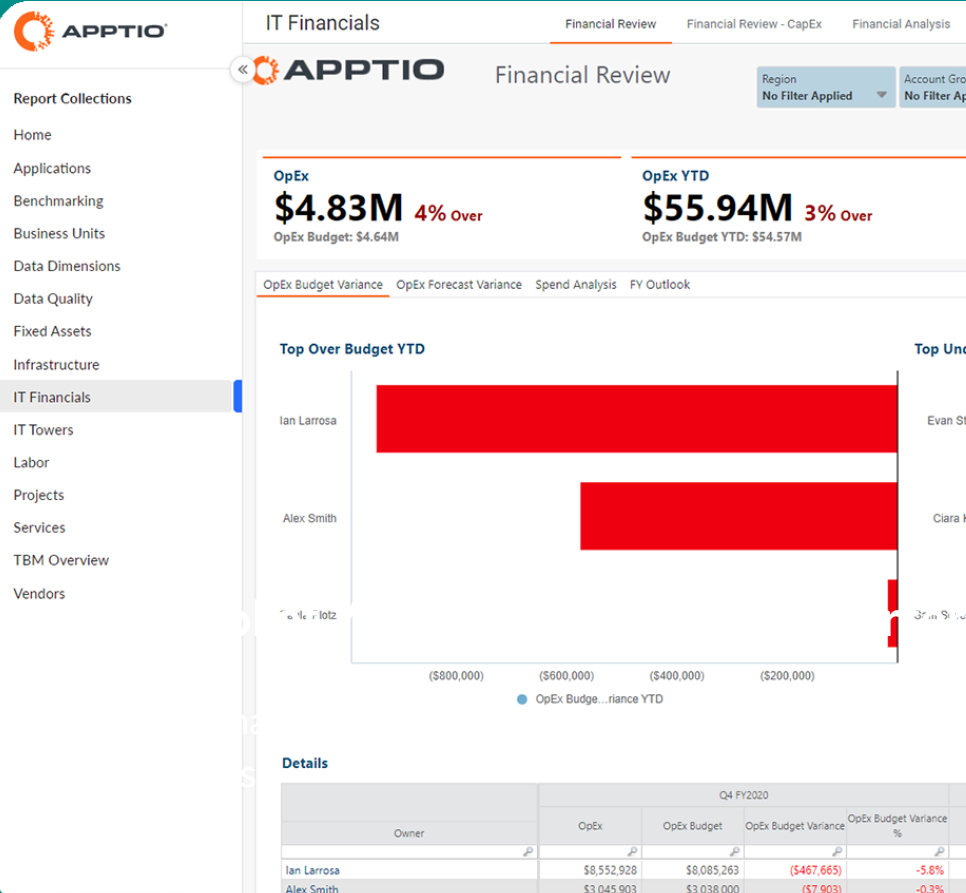Click the search icon under OpEx Budget Variance column

tap(837, 852)
